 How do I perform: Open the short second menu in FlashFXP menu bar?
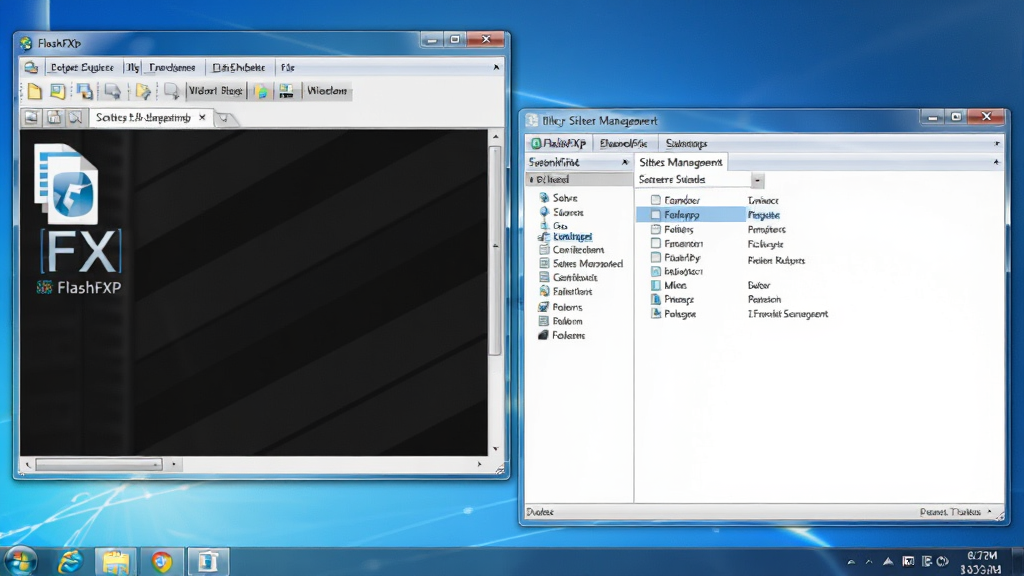point(133,67)
